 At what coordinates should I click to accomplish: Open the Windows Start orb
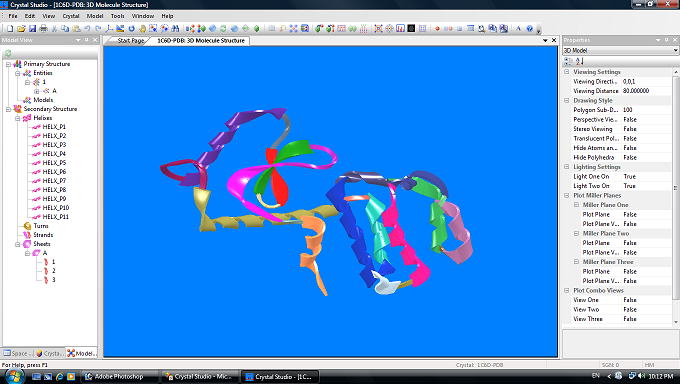[14, 376]
